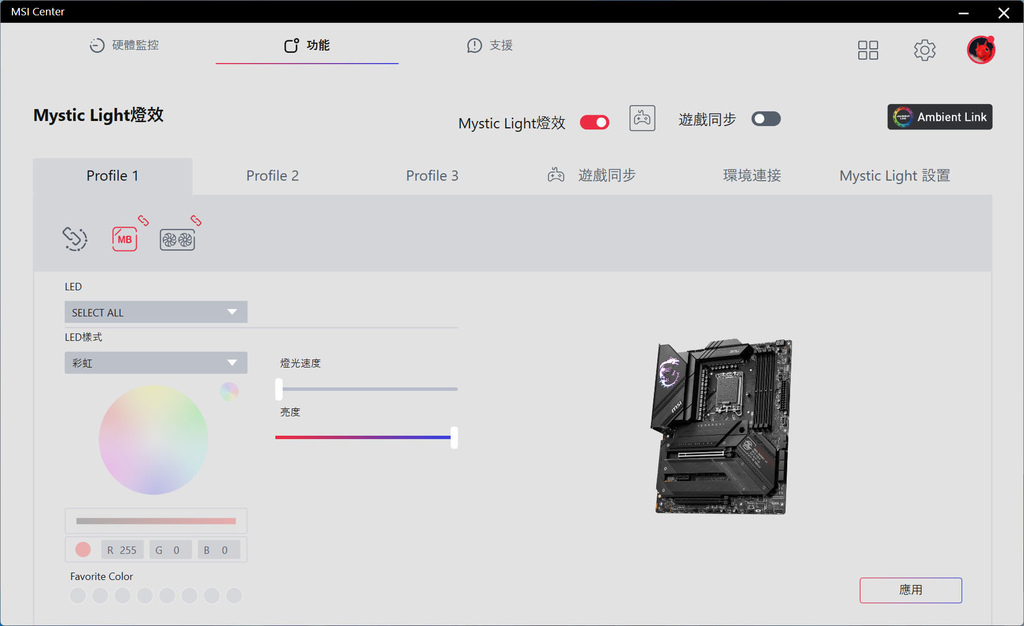The image size is (1024, 626).
Task: Click the motherboard preview image
Action: [x=722, y=426]
